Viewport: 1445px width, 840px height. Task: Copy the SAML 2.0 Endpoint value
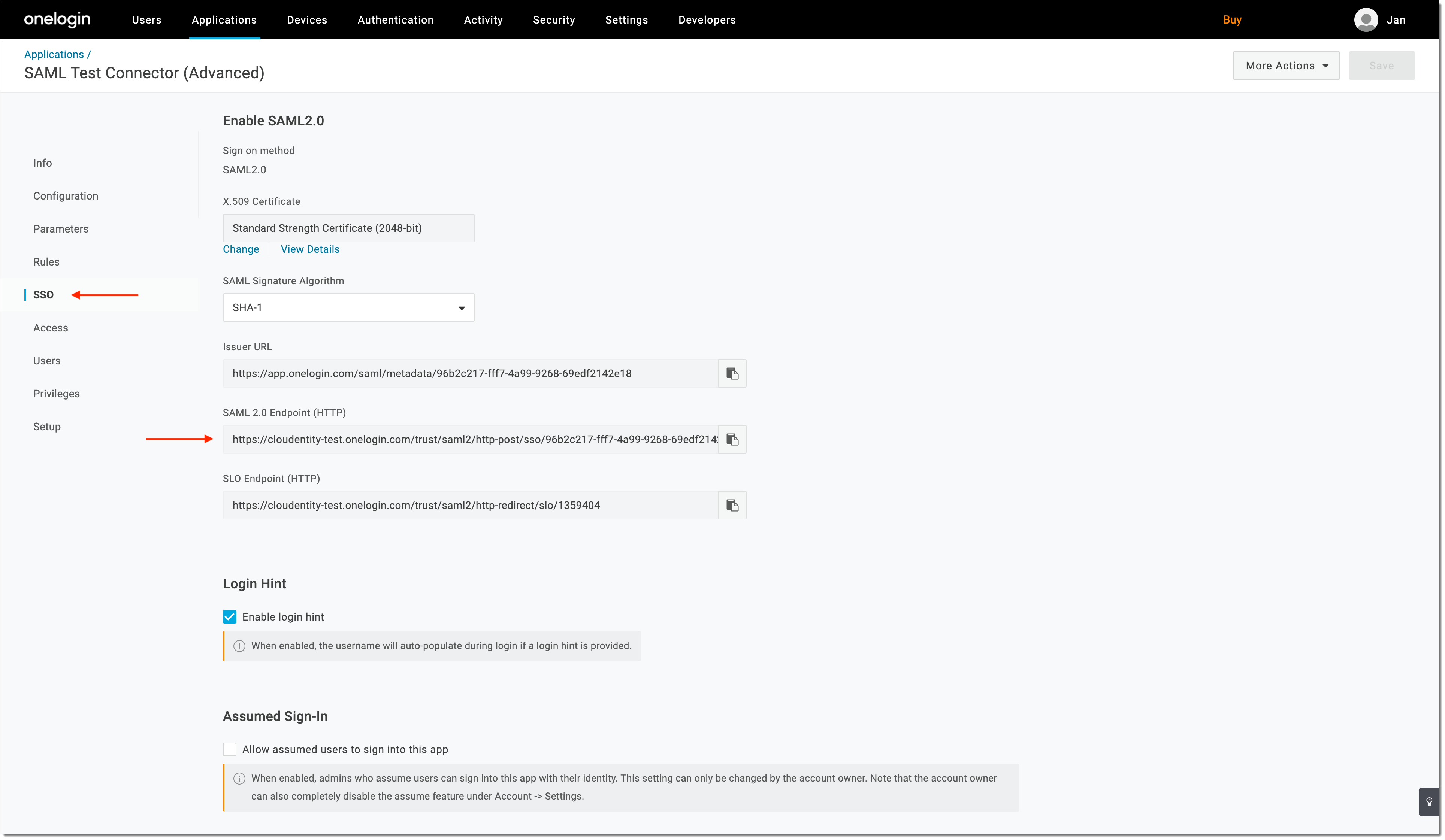[732, 439]
